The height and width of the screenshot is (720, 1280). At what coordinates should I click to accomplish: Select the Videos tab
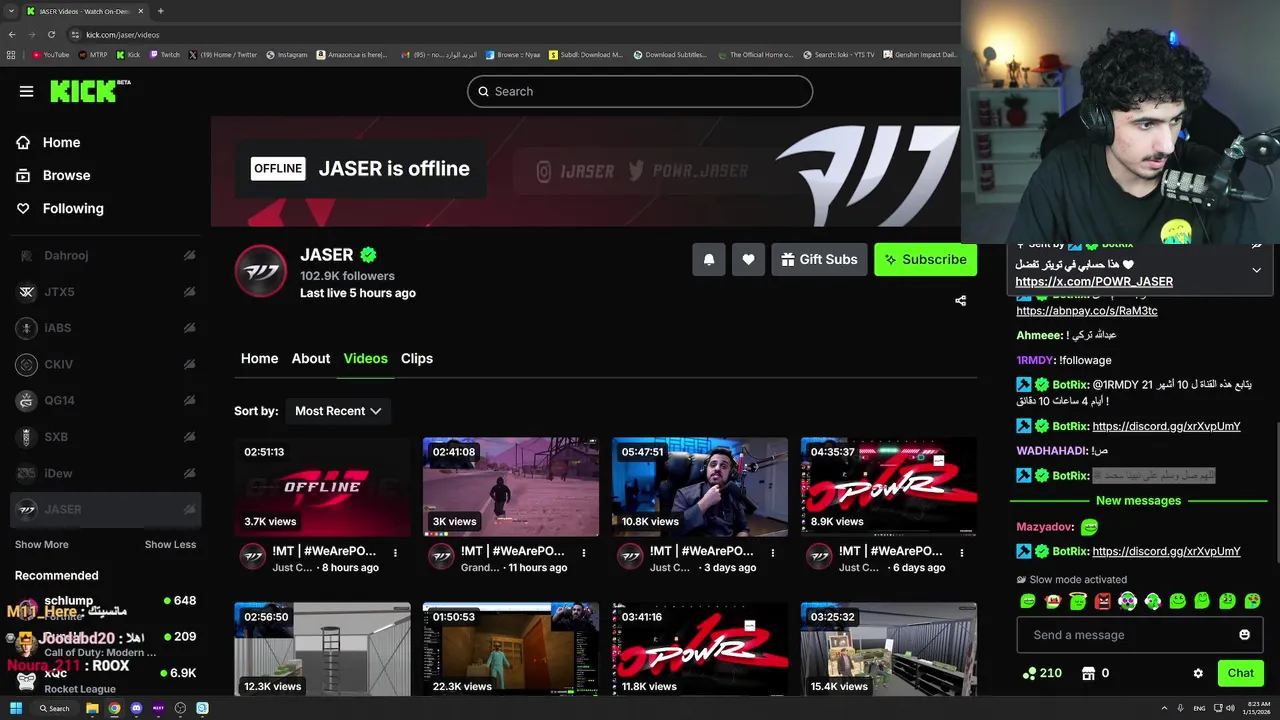pos(365,358)
